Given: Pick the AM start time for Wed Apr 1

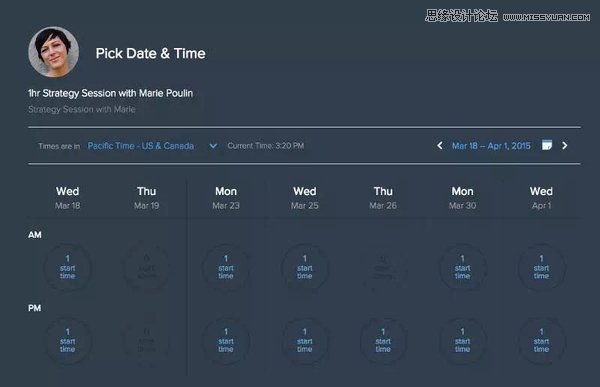Looking at the screenshot, I should point(541,267).
